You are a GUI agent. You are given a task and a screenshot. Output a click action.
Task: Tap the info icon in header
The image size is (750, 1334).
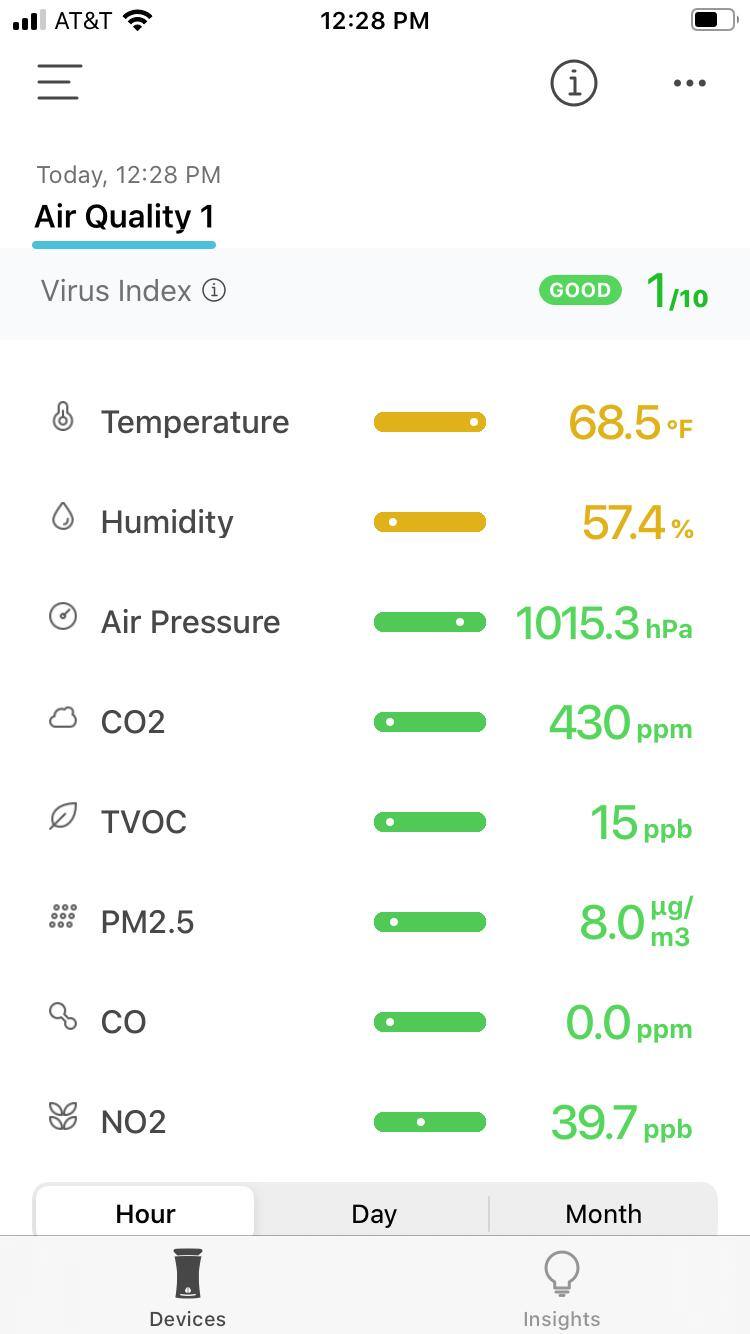pos(573,83)
